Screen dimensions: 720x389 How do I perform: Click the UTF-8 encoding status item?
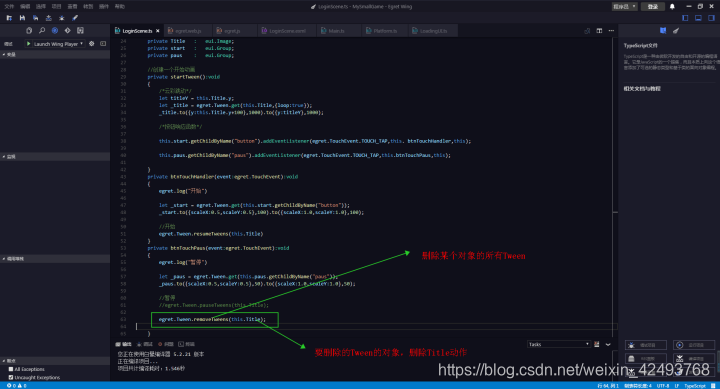click(x=663, y=386)
